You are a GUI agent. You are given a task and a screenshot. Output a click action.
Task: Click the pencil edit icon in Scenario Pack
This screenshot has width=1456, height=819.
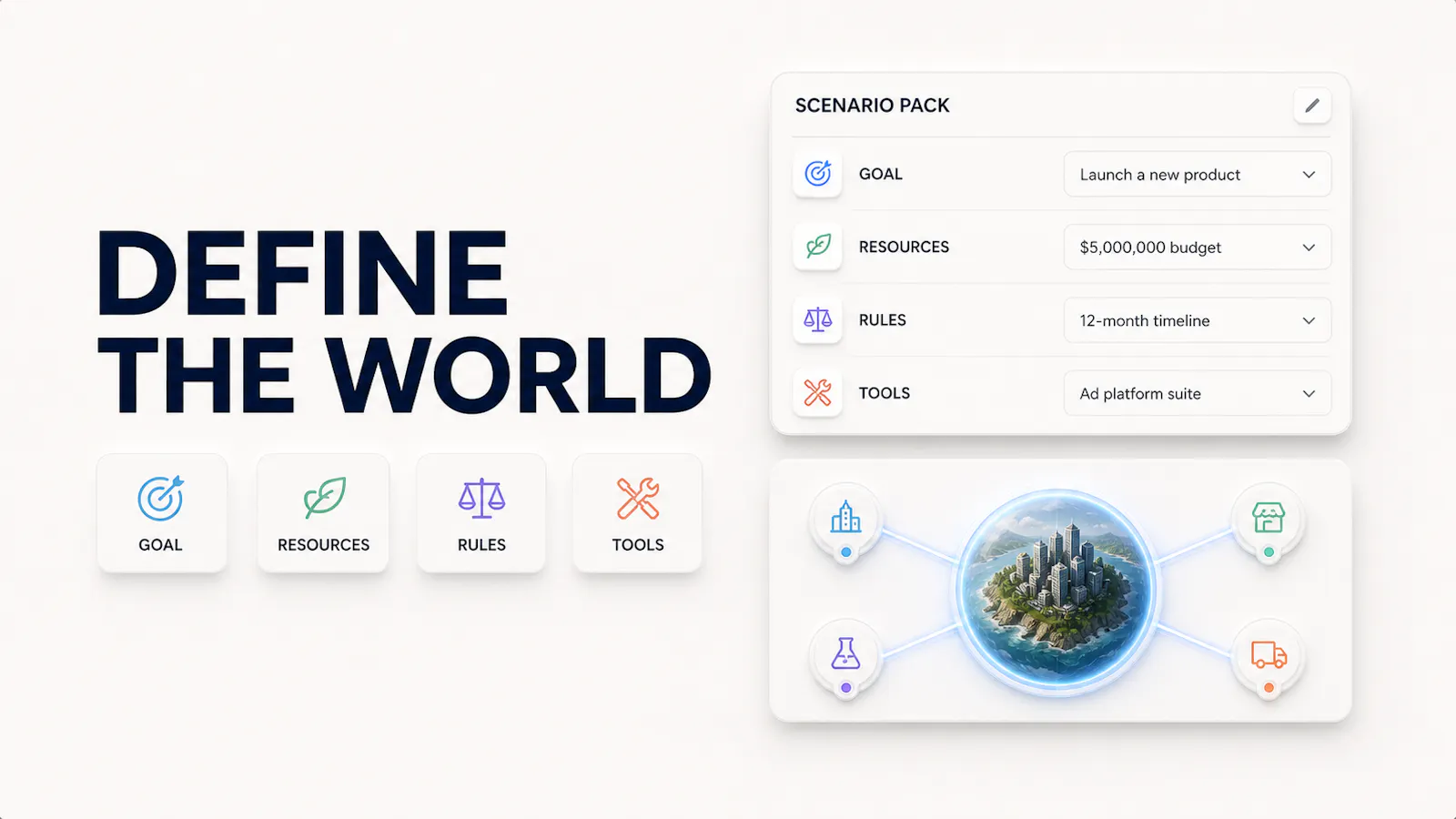click(1311, 106)
